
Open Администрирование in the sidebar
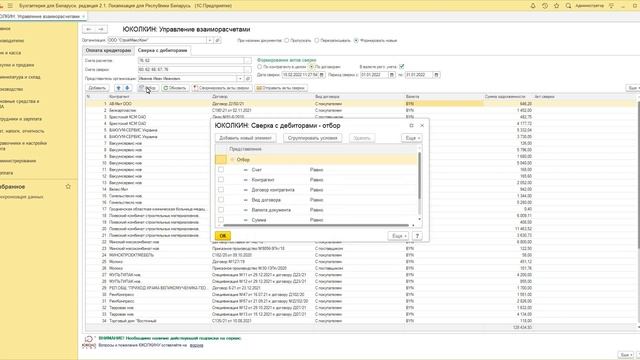18,161
